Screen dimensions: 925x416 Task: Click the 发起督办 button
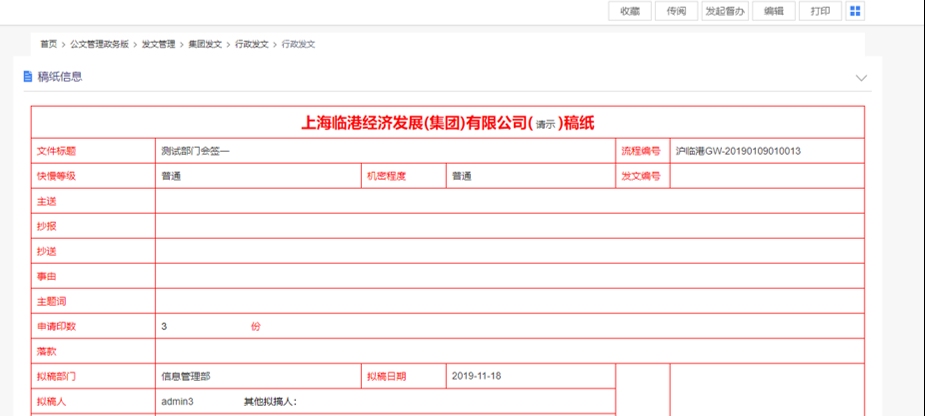click(x=725, y=11)
